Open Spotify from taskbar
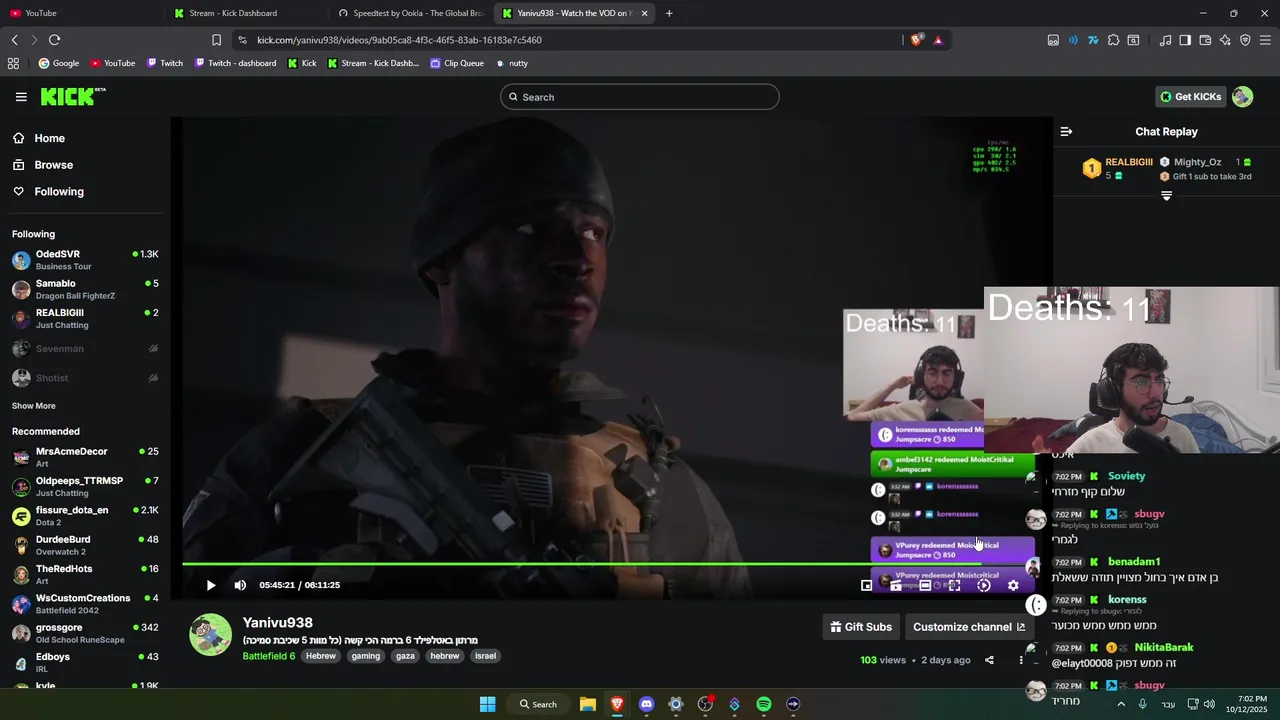 coord(764,704)
